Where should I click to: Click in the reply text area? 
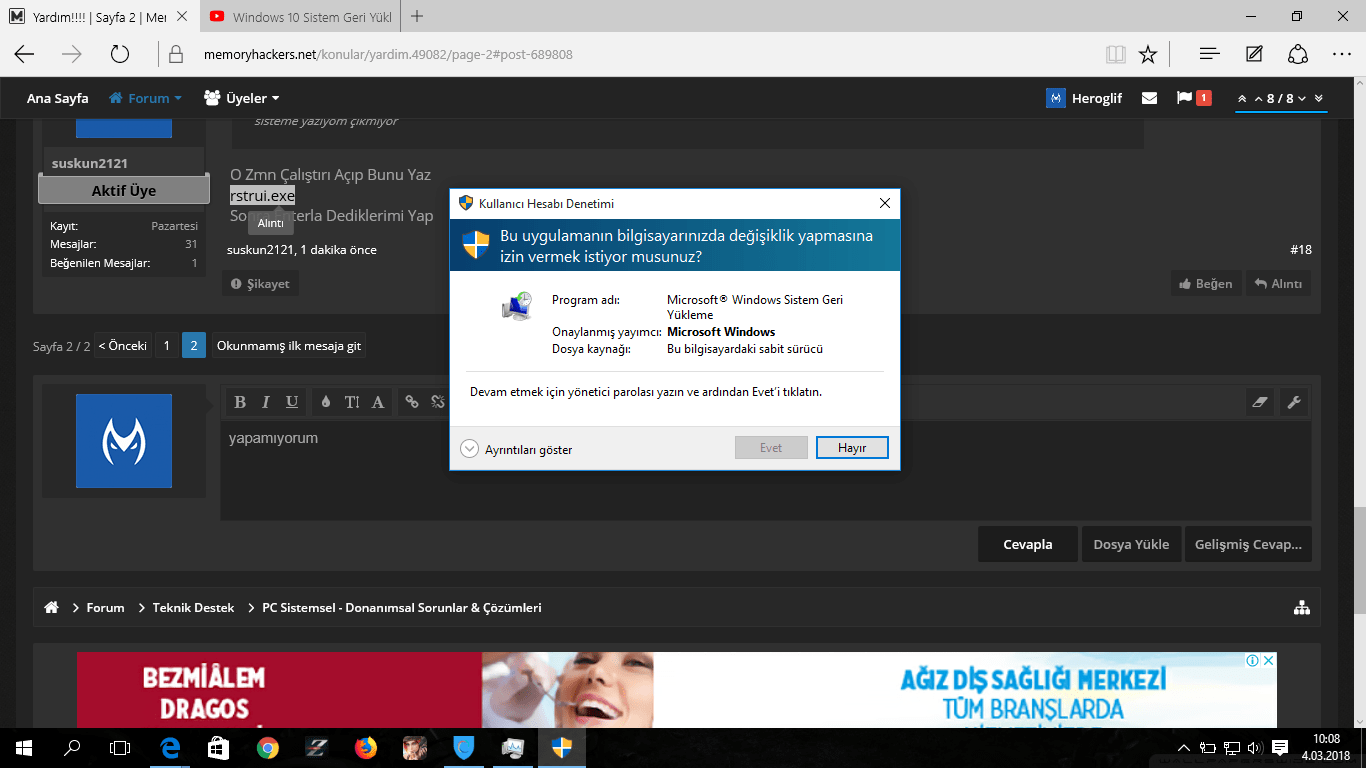tap(765, 470)
